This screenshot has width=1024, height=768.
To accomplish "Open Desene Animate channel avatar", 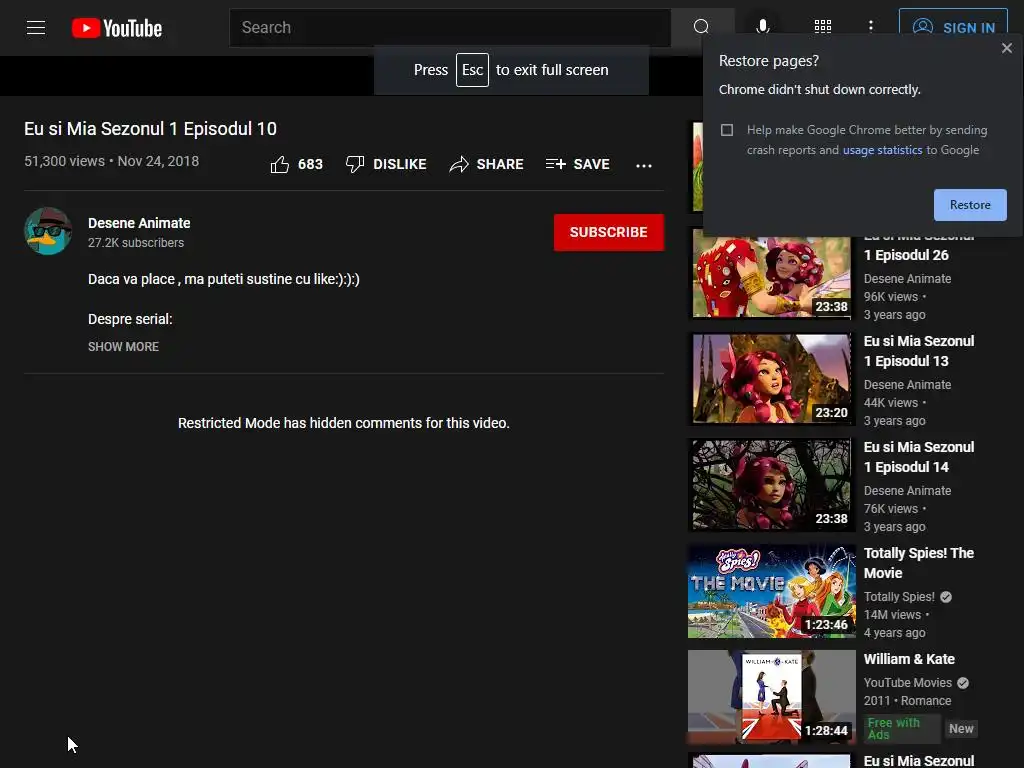I will click(48, 231).
